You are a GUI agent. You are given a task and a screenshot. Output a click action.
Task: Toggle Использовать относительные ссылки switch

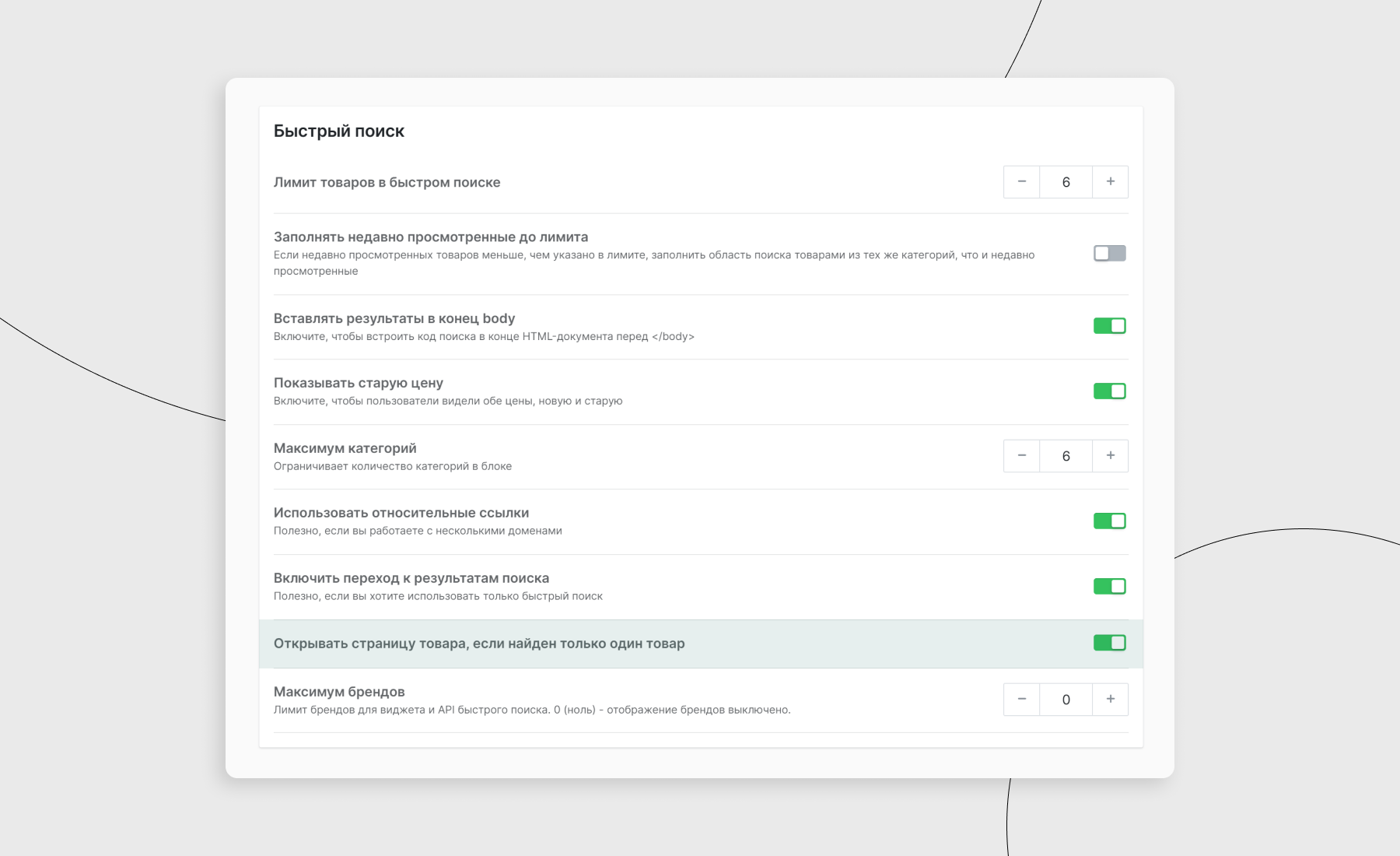(x=1109, y=521)
